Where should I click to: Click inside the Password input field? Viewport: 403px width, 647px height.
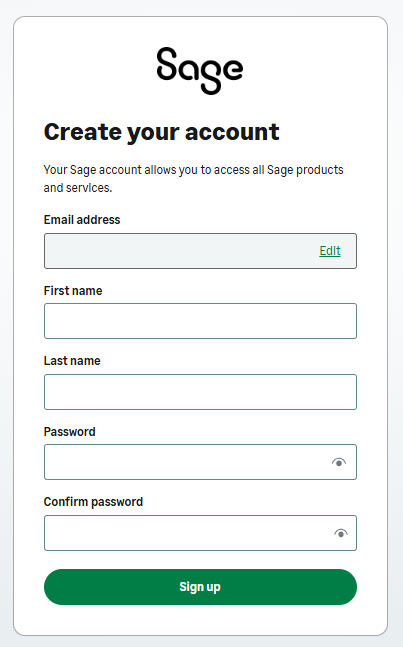(x=188, y=462)
